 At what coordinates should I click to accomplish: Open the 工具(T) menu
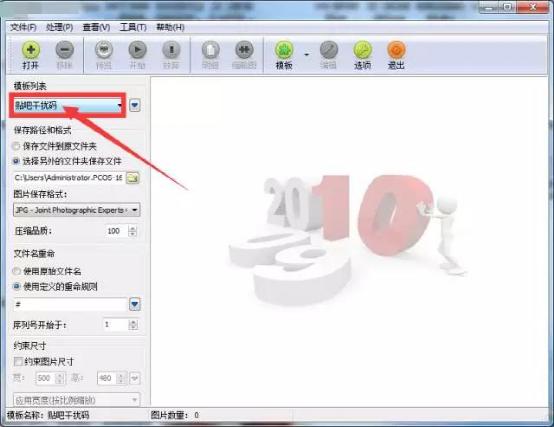[133, 27]
